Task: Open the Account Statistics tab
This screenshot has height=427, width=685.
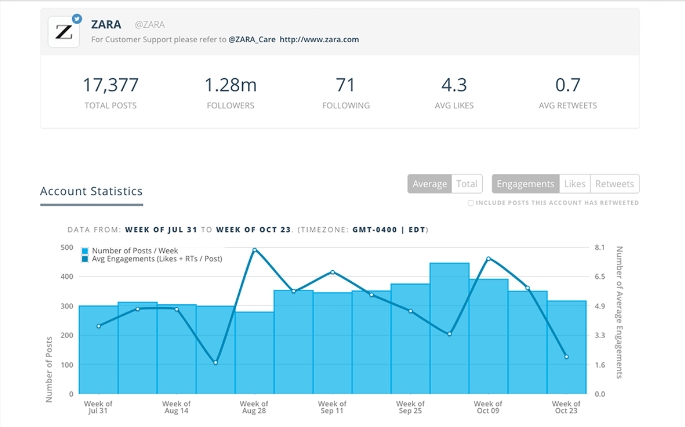Action: point(91,191)
